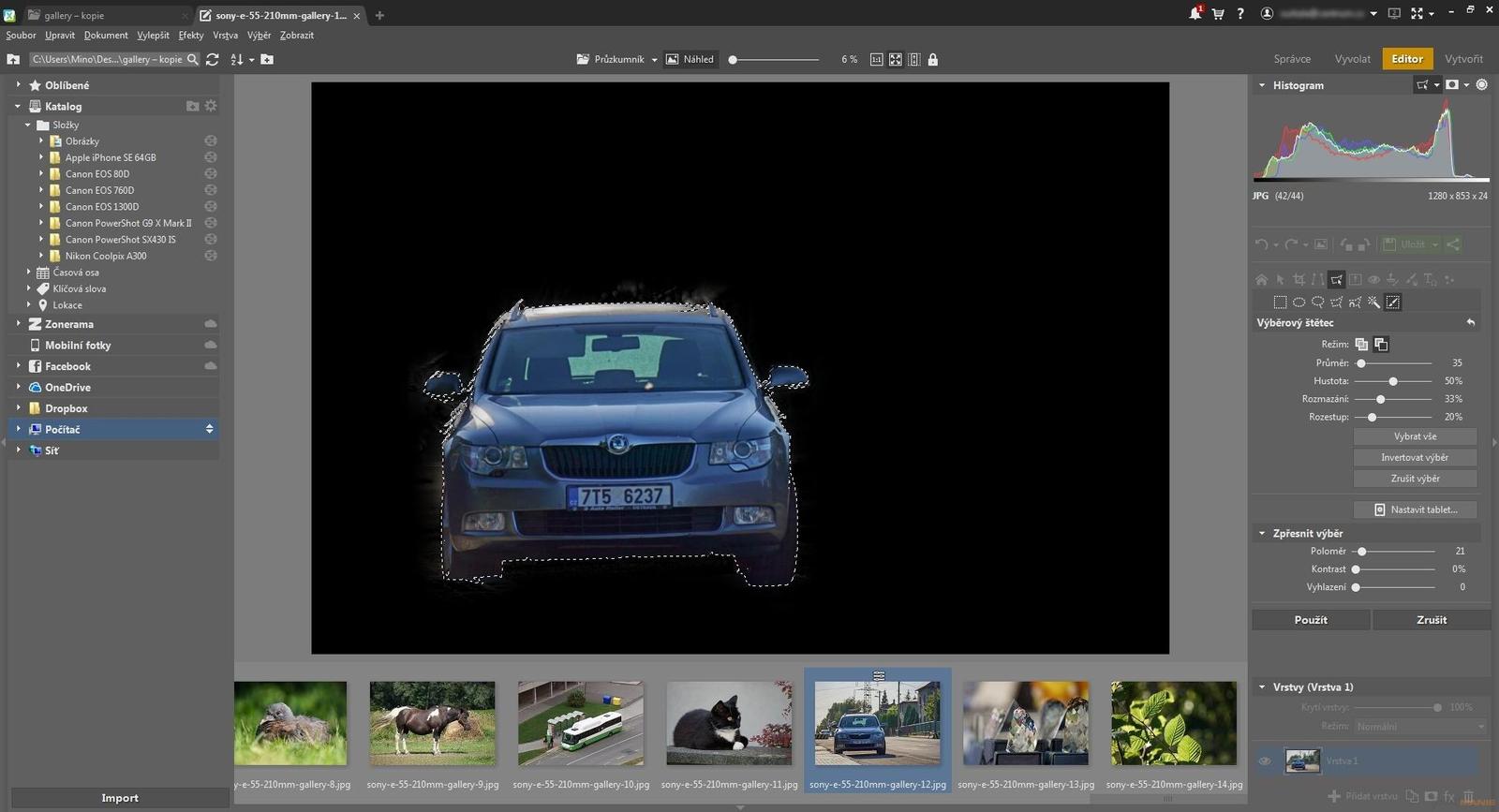The width and height of the screenshot is (1499, 812).
Task: Click the fit-to-screen zoom icon
Action: click(x=896, y=59)
